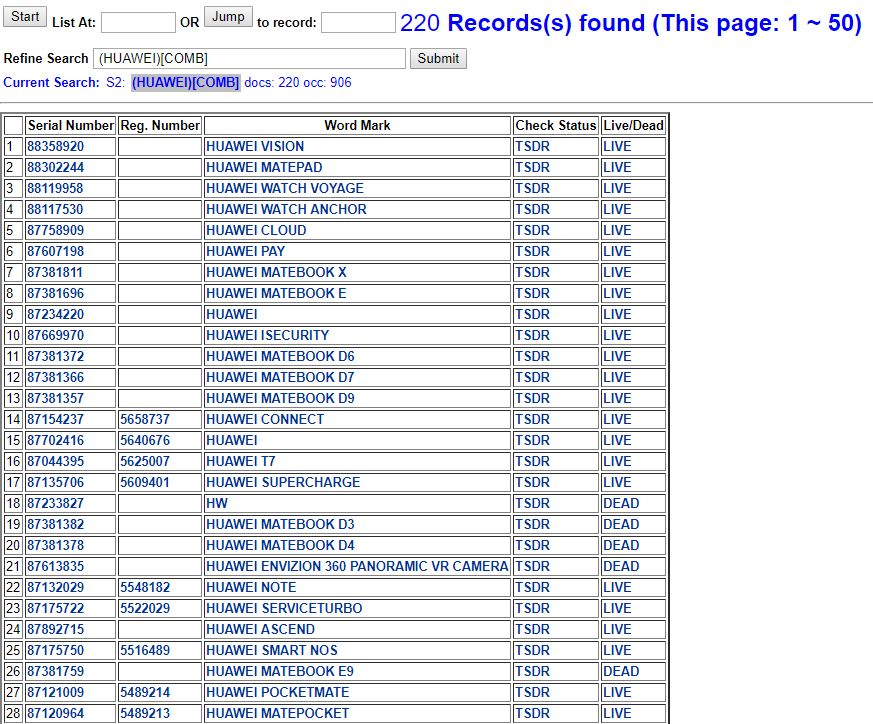Viewport: 873px width, 724px height.
Task: Click DEAD link for HUAWEI MATEBOOK D4
Action: click(621, 546)
